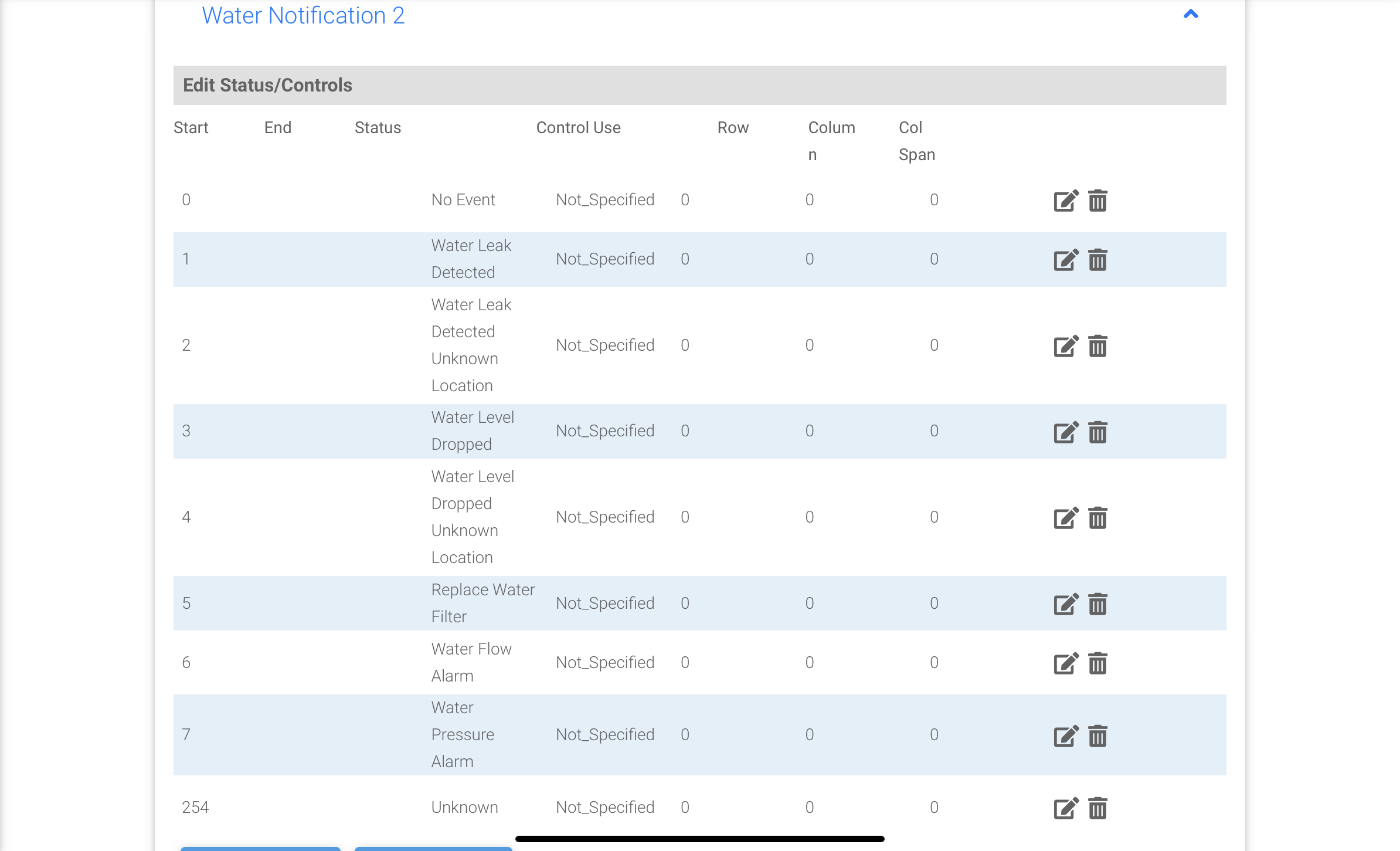This screenshot has width=1400, height=851.
Task: Delete the Water Pressure Alarm row
Action: pos(1097,736)
